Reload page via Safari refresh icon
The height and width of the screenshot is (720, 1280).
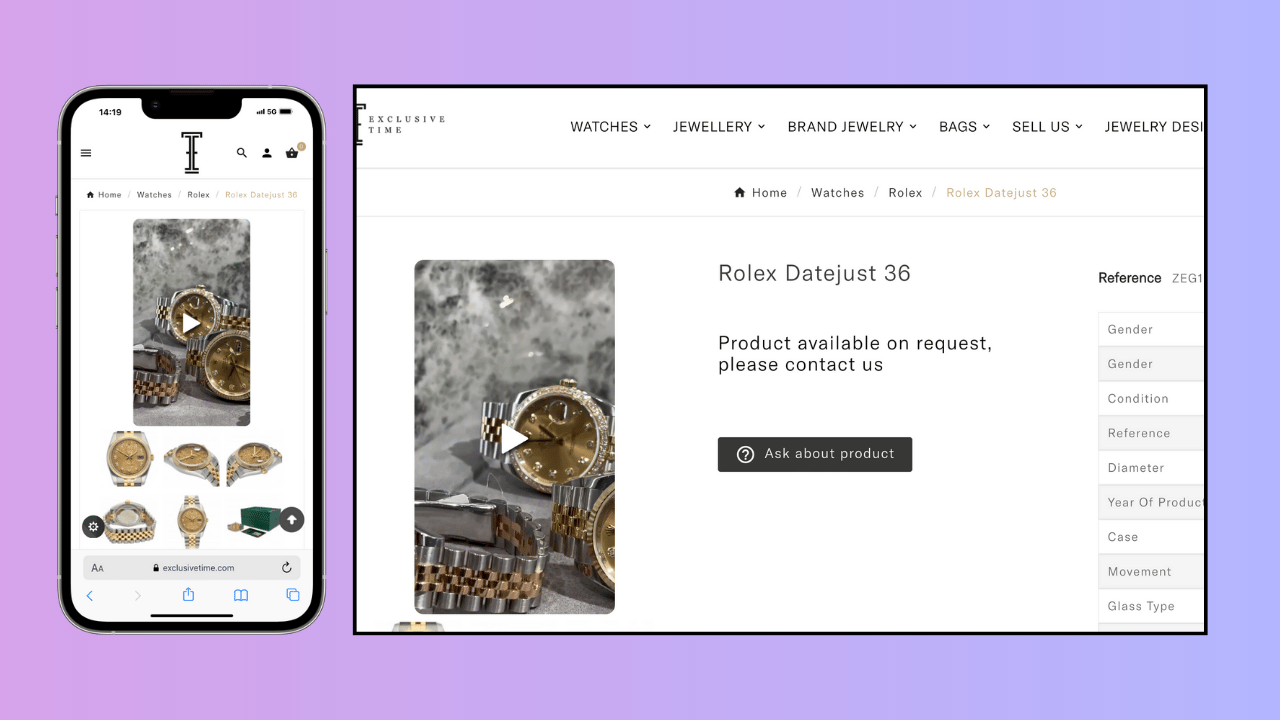287,568
